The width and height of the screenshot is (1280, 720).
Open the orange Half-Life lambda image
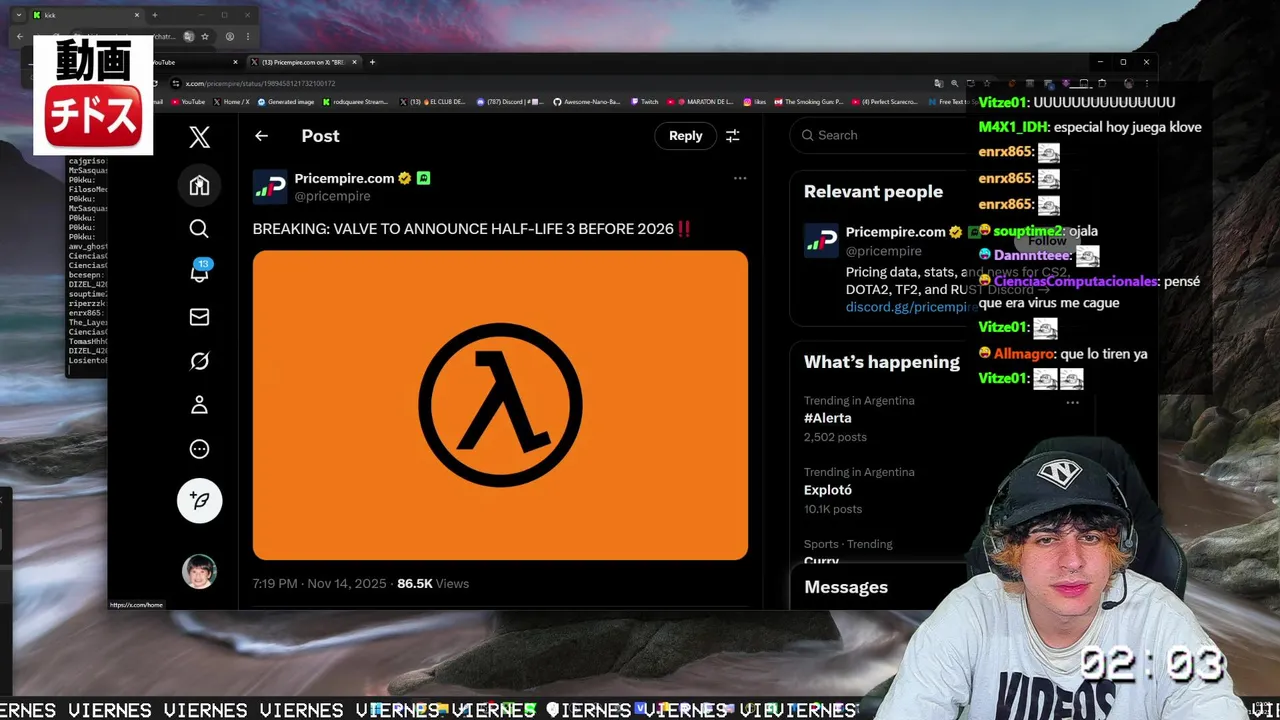click(500, 405)
